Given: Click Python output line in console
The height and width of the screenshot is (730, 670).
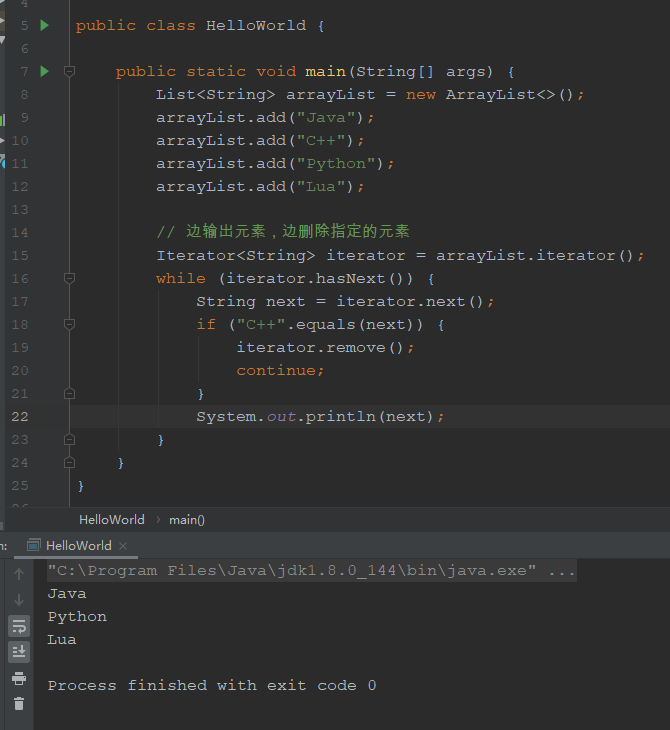Looking at the screenshot, I should pyautogui.click(x=77, y=617).
